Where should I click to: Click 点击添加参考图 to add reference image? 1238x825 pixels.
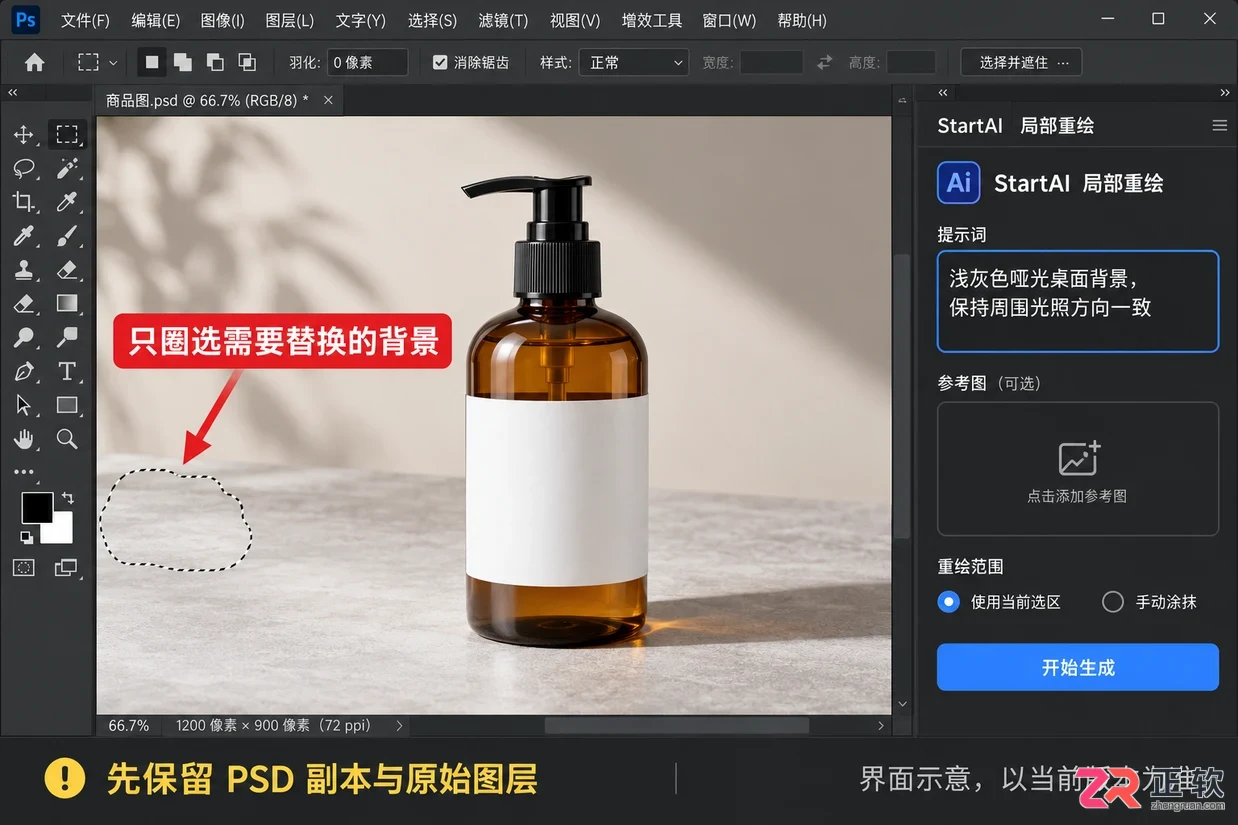pyautogui.click(x=1077, y=470)
